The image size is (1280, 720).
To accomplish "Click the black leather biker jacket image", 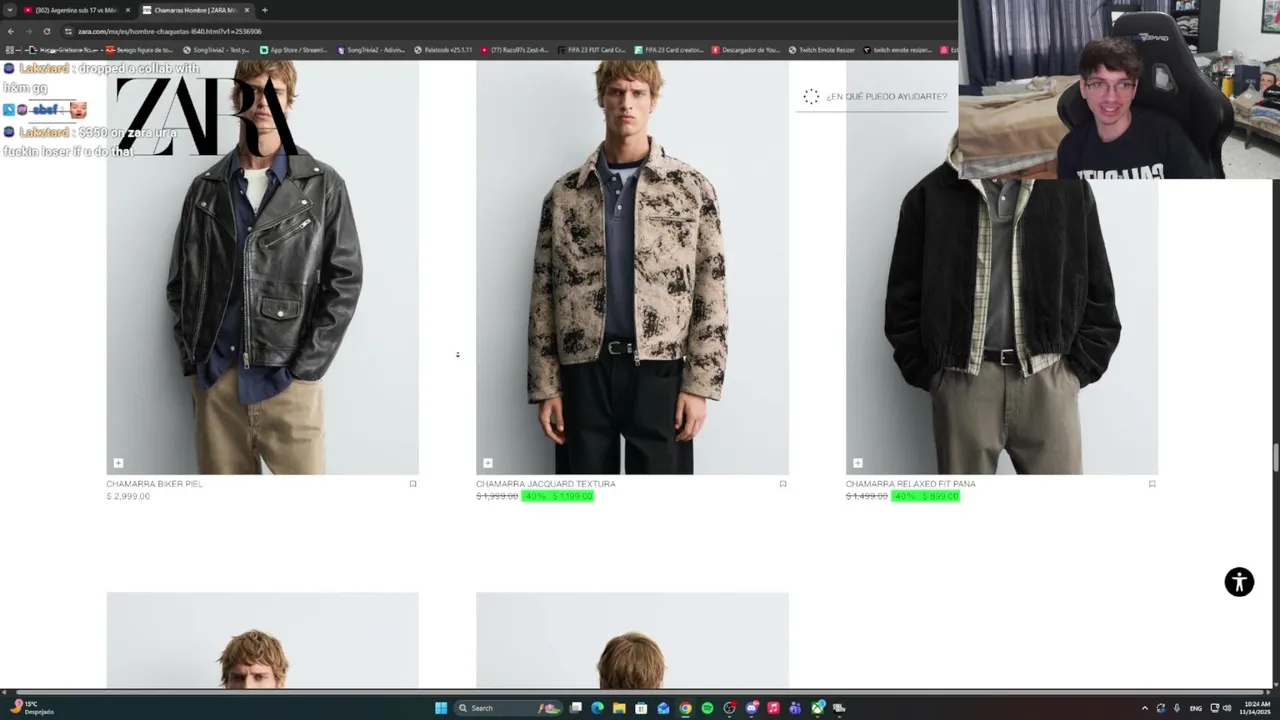I will pos(262,267).
